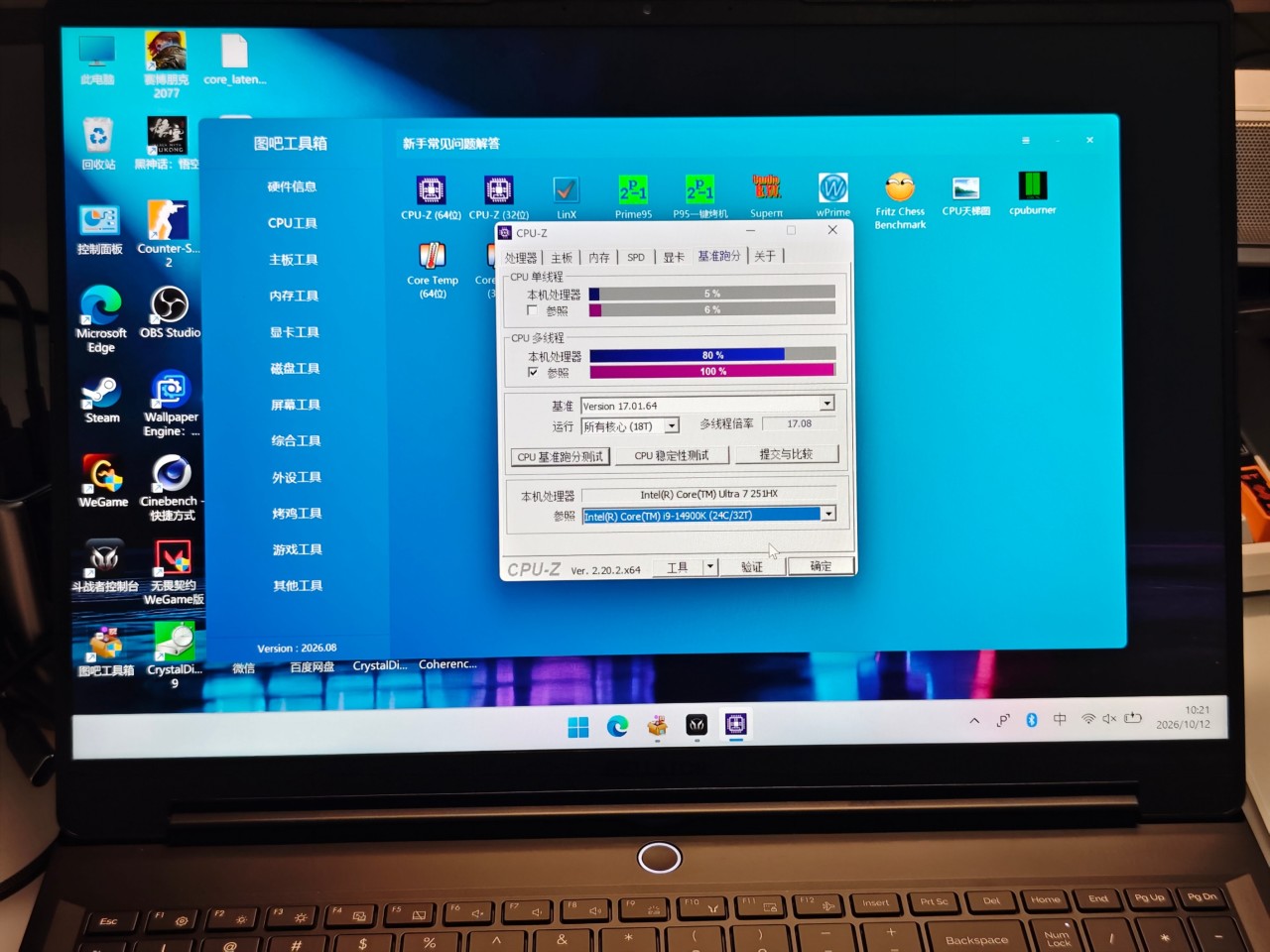
Task: Click the Edge icon in the taskbar
Action: 617,726
